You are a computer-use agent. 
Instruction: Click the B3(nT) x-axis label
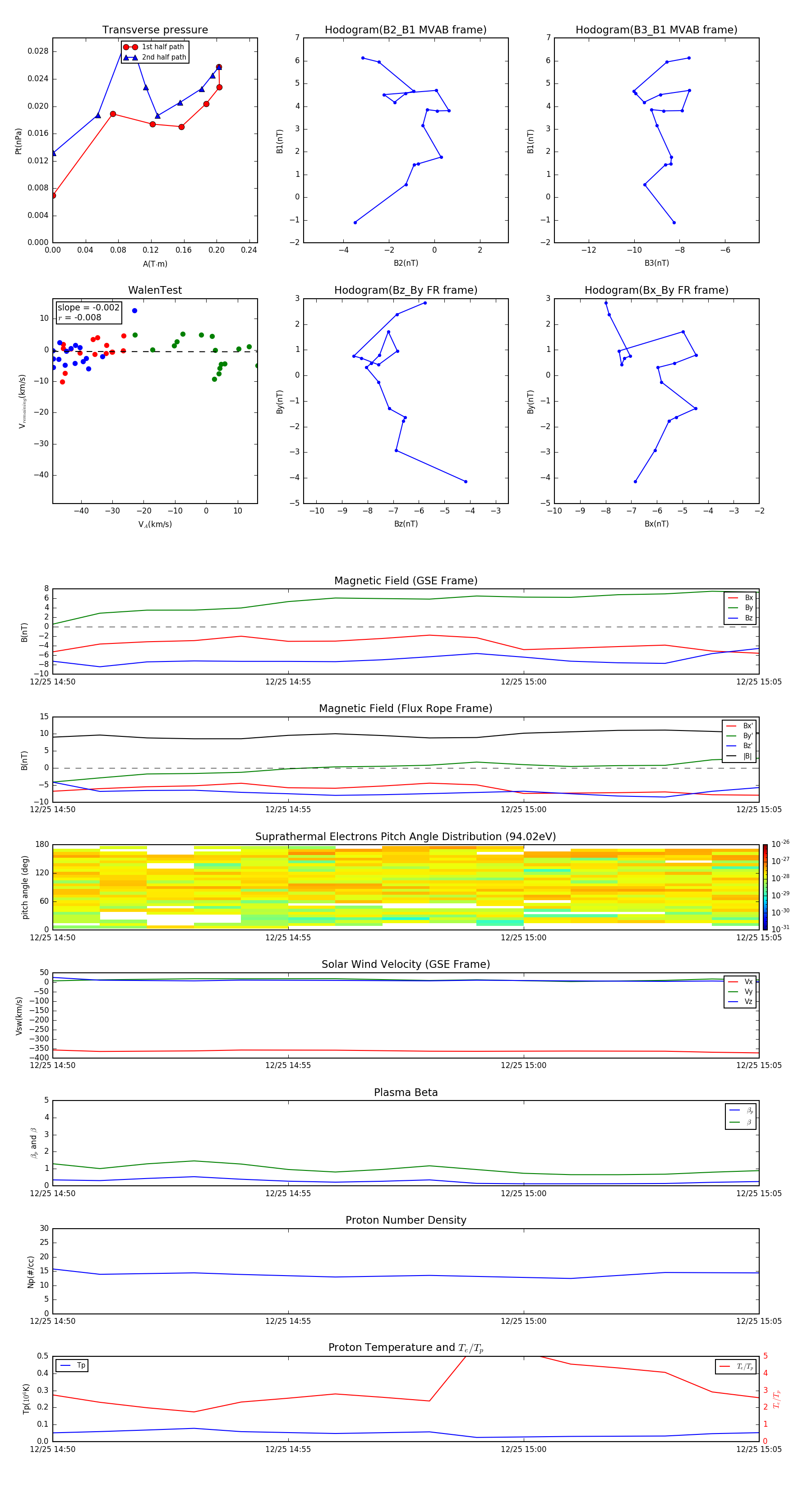pos(656,263)
